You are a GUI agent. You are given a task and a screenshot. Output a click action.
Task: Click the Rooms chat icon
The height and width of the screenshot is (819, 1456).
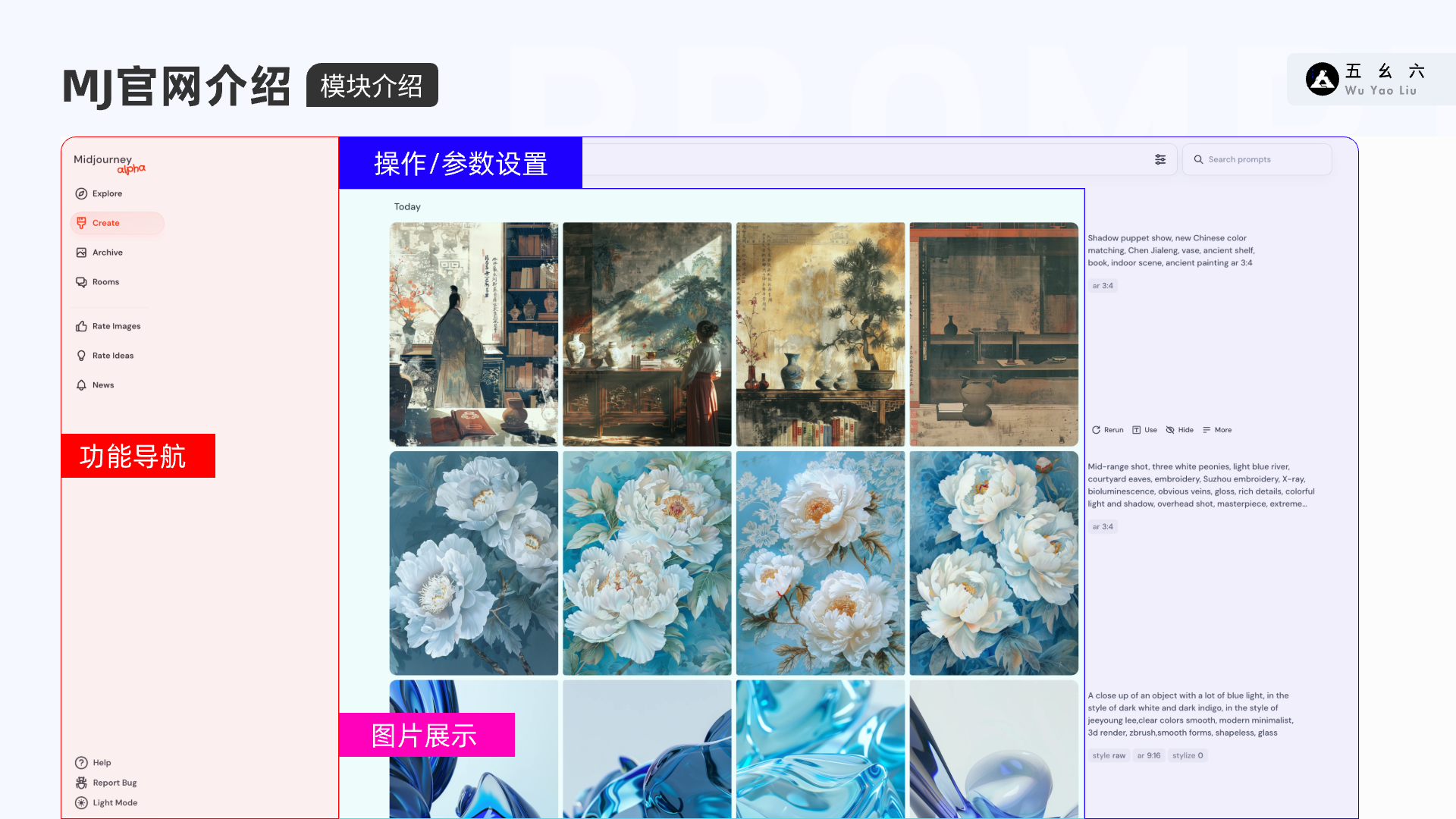[81, 282]
